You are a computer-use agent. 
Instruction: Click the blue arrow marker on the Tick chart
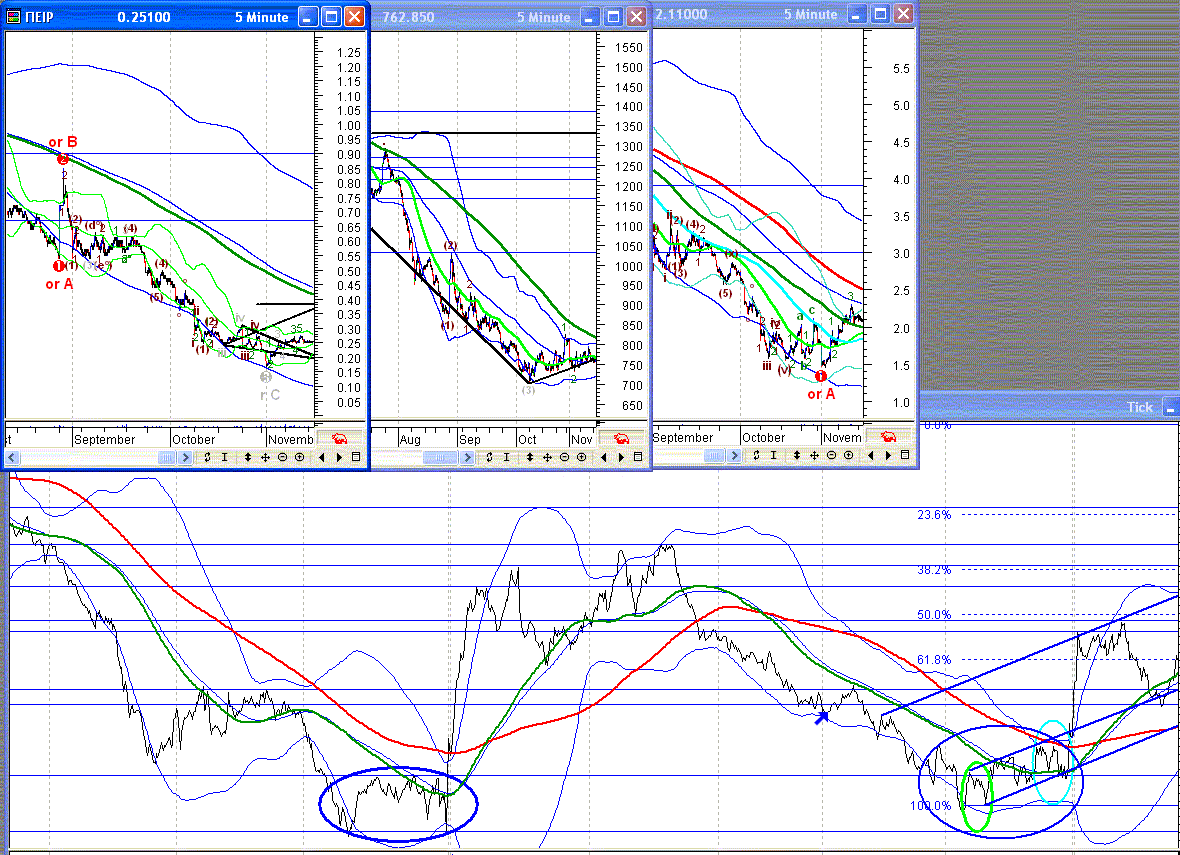click(821, 717)
